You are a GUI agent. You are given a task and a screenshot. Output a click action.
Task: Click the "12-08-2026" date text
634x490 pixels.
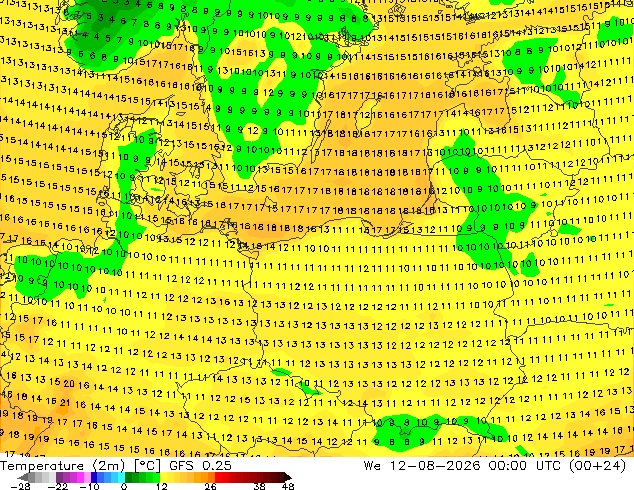coord(435,466)
